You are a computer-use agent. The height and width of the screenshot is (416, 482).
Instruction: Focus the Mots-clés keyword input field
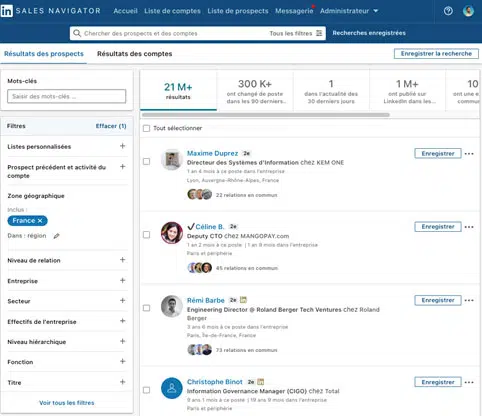click(x=67, y=96)
